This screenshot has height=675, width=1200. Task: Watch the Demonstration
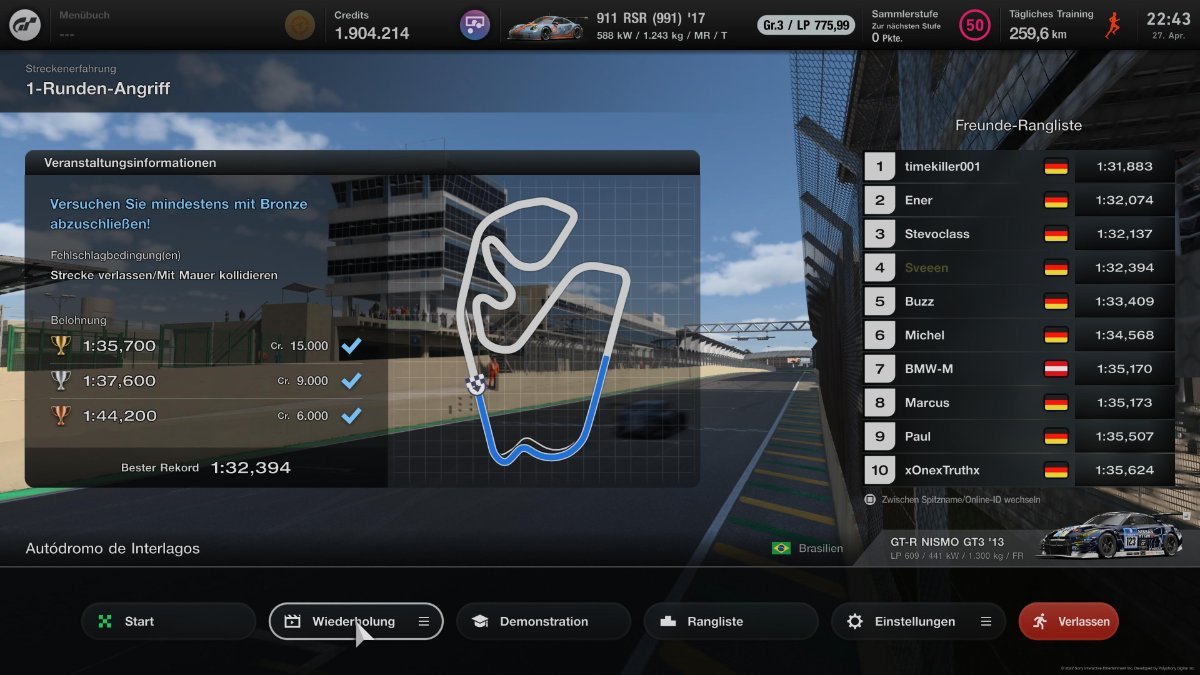coord(543,621)
